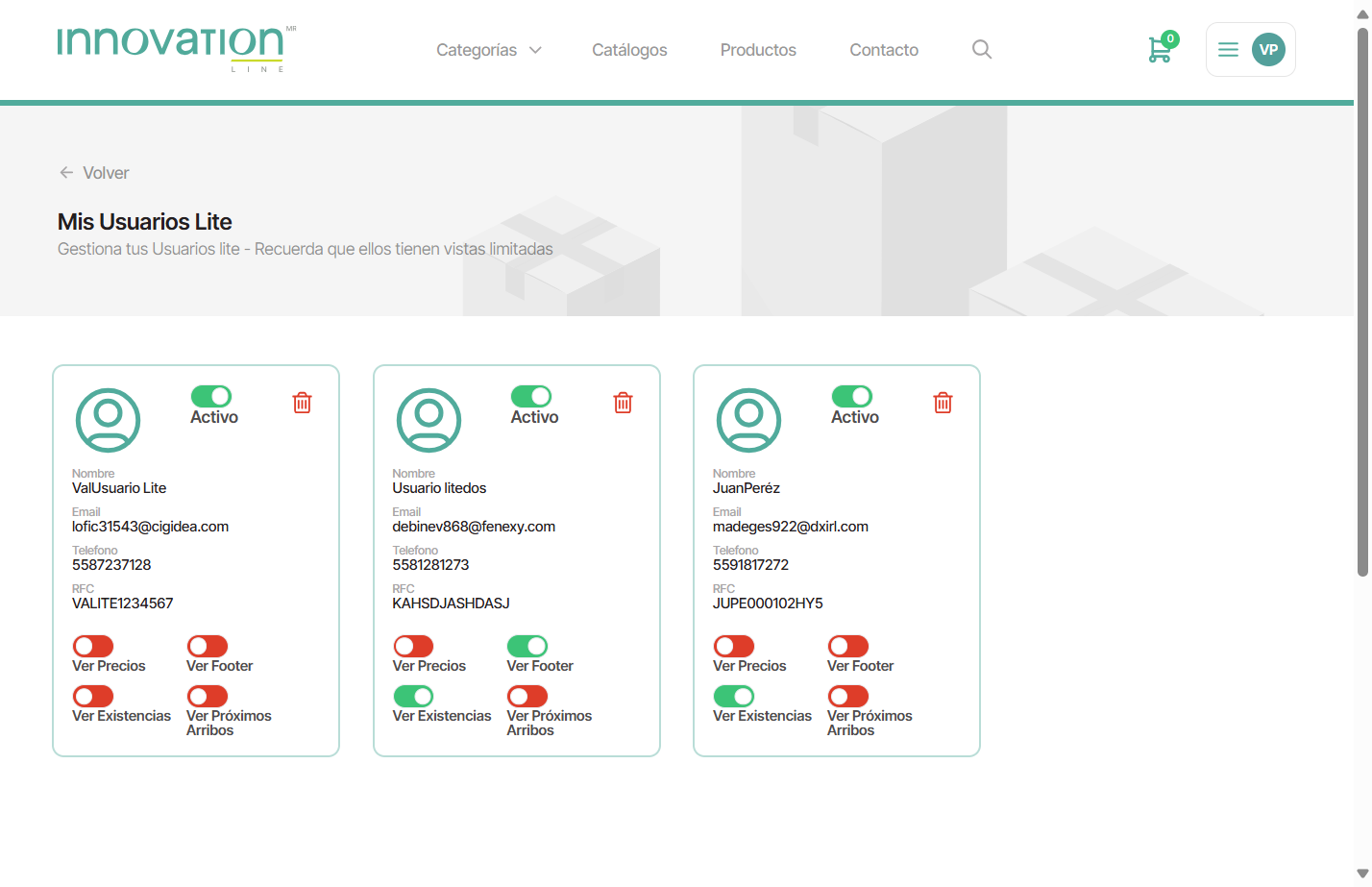
Task: Expand the Categorías dropdown
Action: [x=489, y=50]
